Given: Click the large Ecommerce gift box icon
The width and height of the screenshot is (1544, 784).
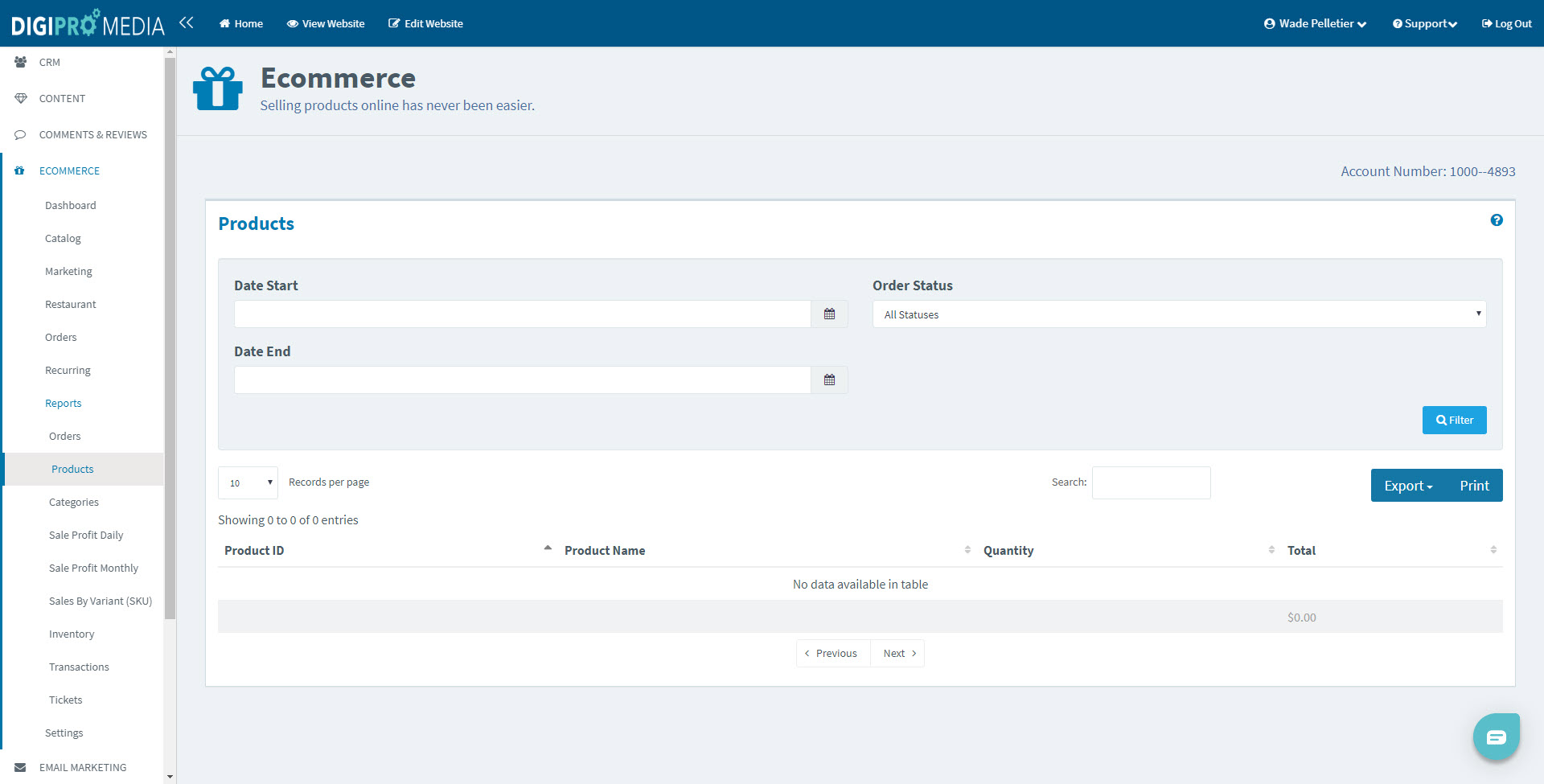Looking at the screenshot, I should [218, 88].
